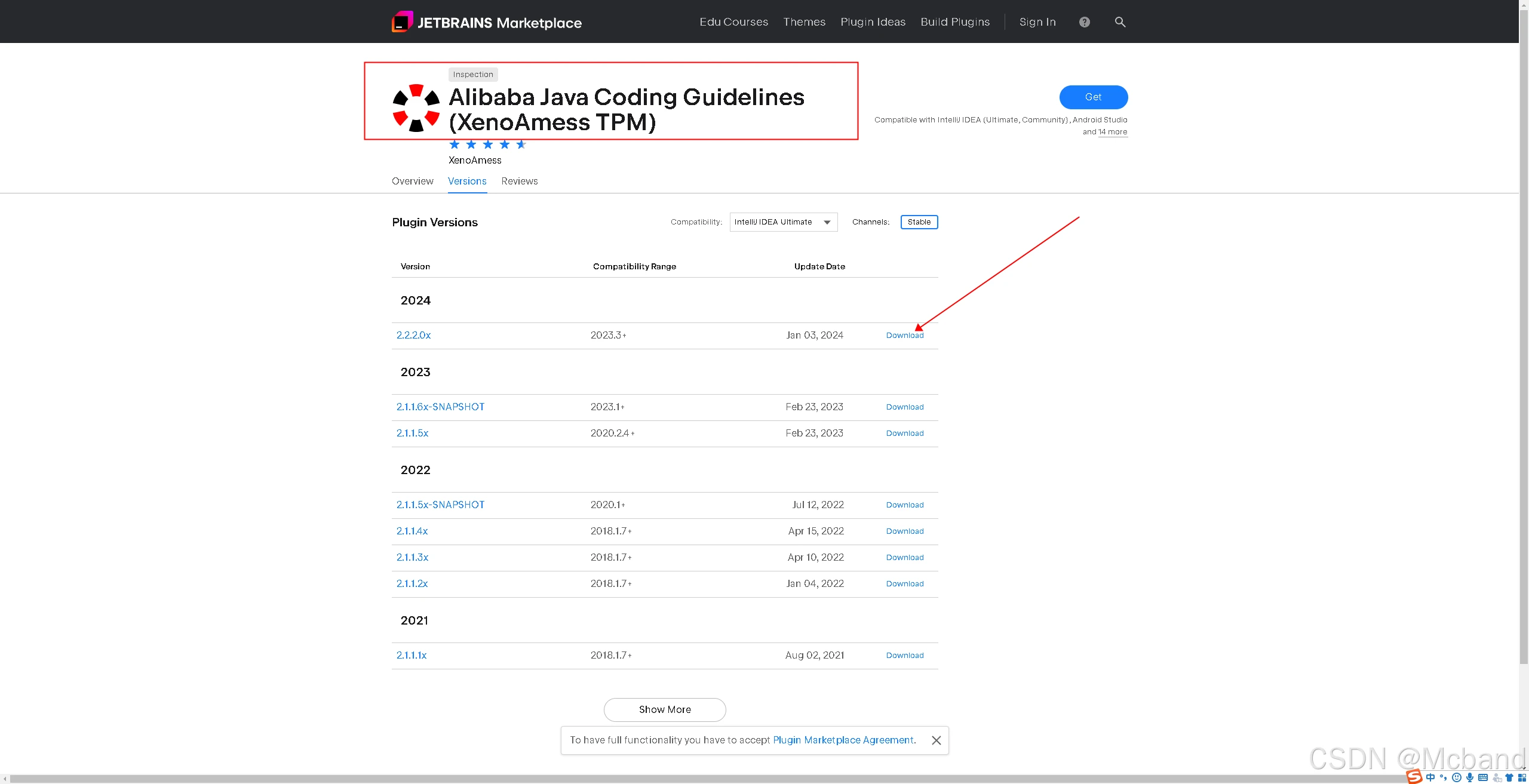Open the XenoAmess vendor link
This screenshot has width=1529, height=784.
(x=475, y=160)
